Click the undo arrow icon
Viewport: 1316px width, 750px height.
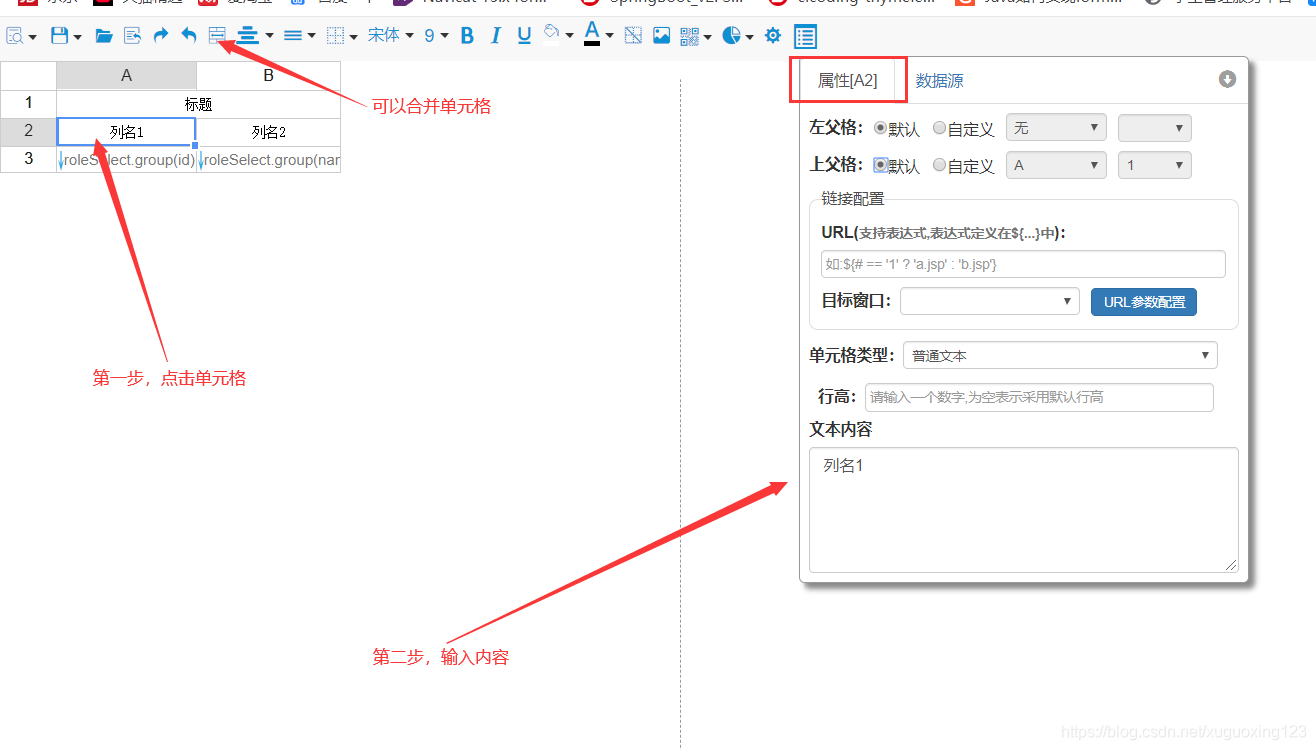click(189, 36)
